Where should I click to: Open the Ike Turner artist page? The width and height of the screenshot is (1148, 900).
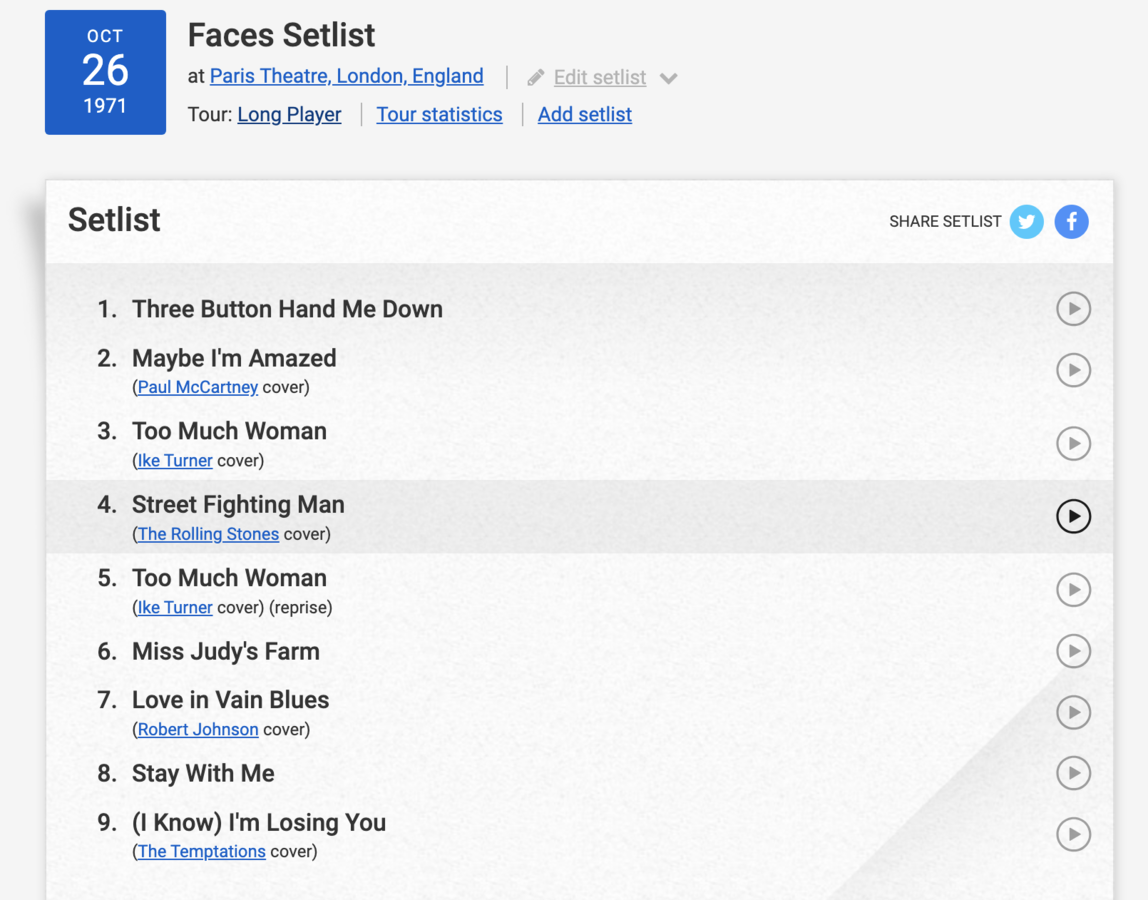click(x=174, y=460)
